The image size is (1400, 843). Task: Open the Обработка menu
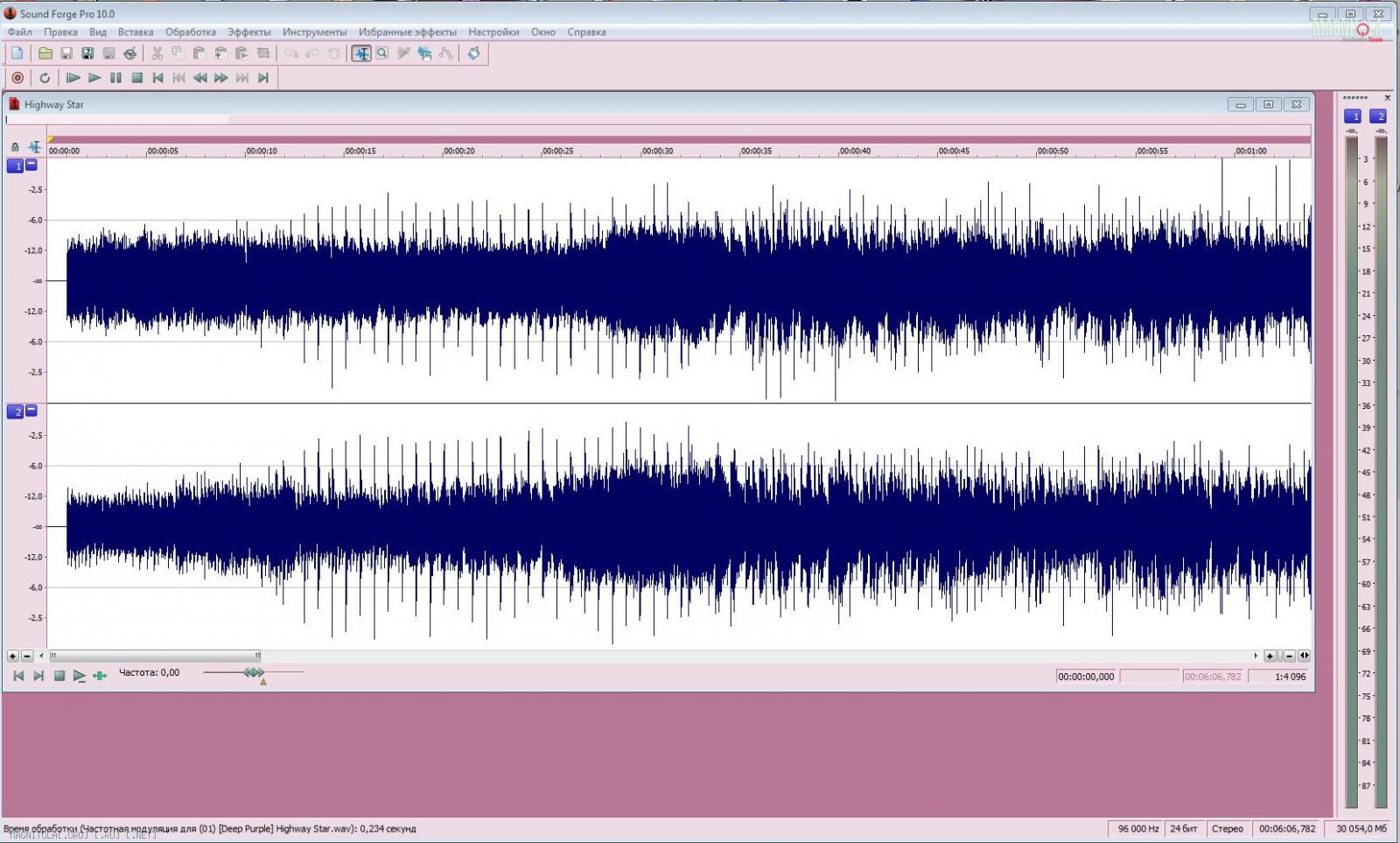point(190,32)
